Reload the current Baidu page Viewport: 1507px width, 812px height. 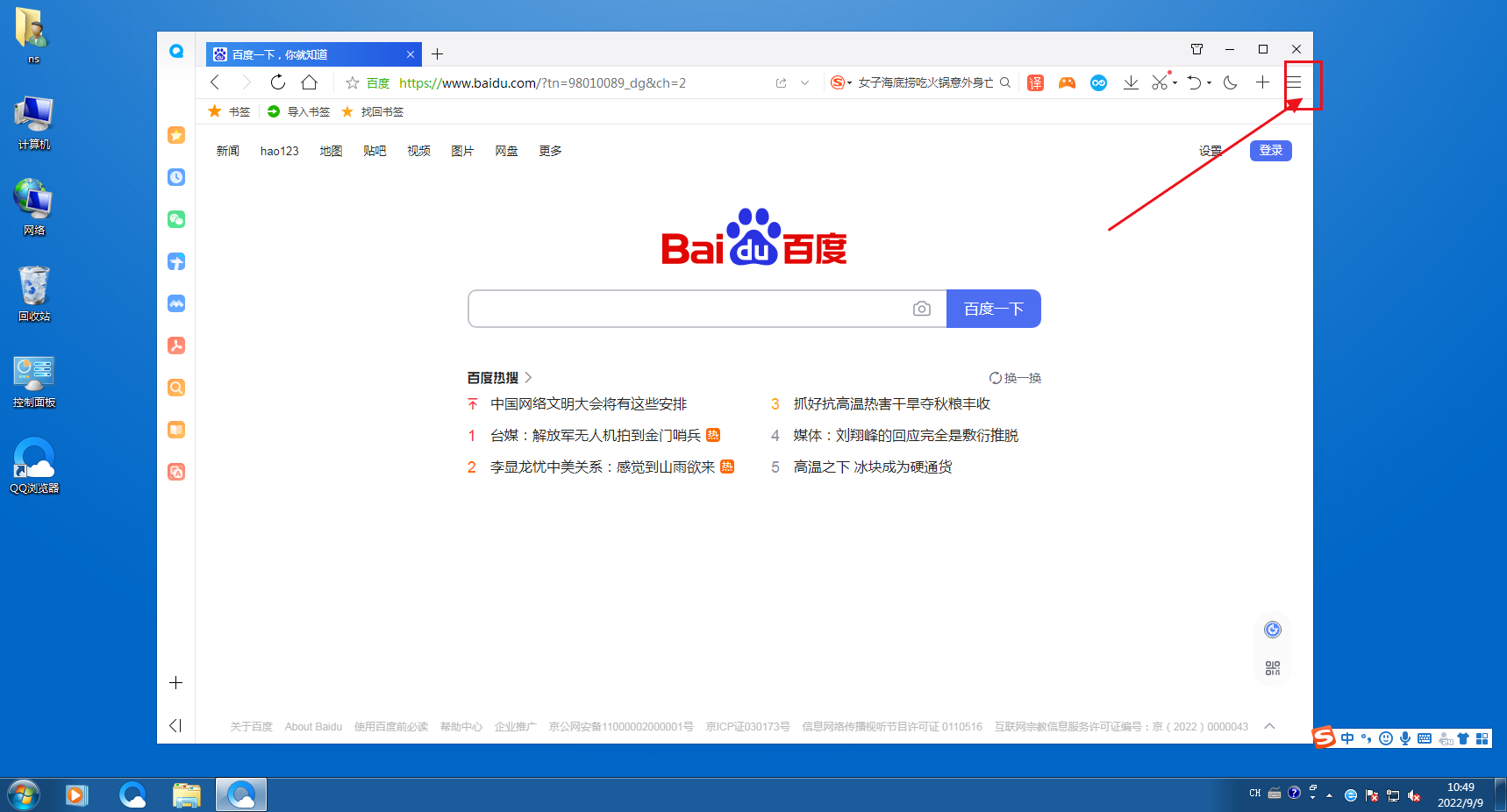click(278, 82)
